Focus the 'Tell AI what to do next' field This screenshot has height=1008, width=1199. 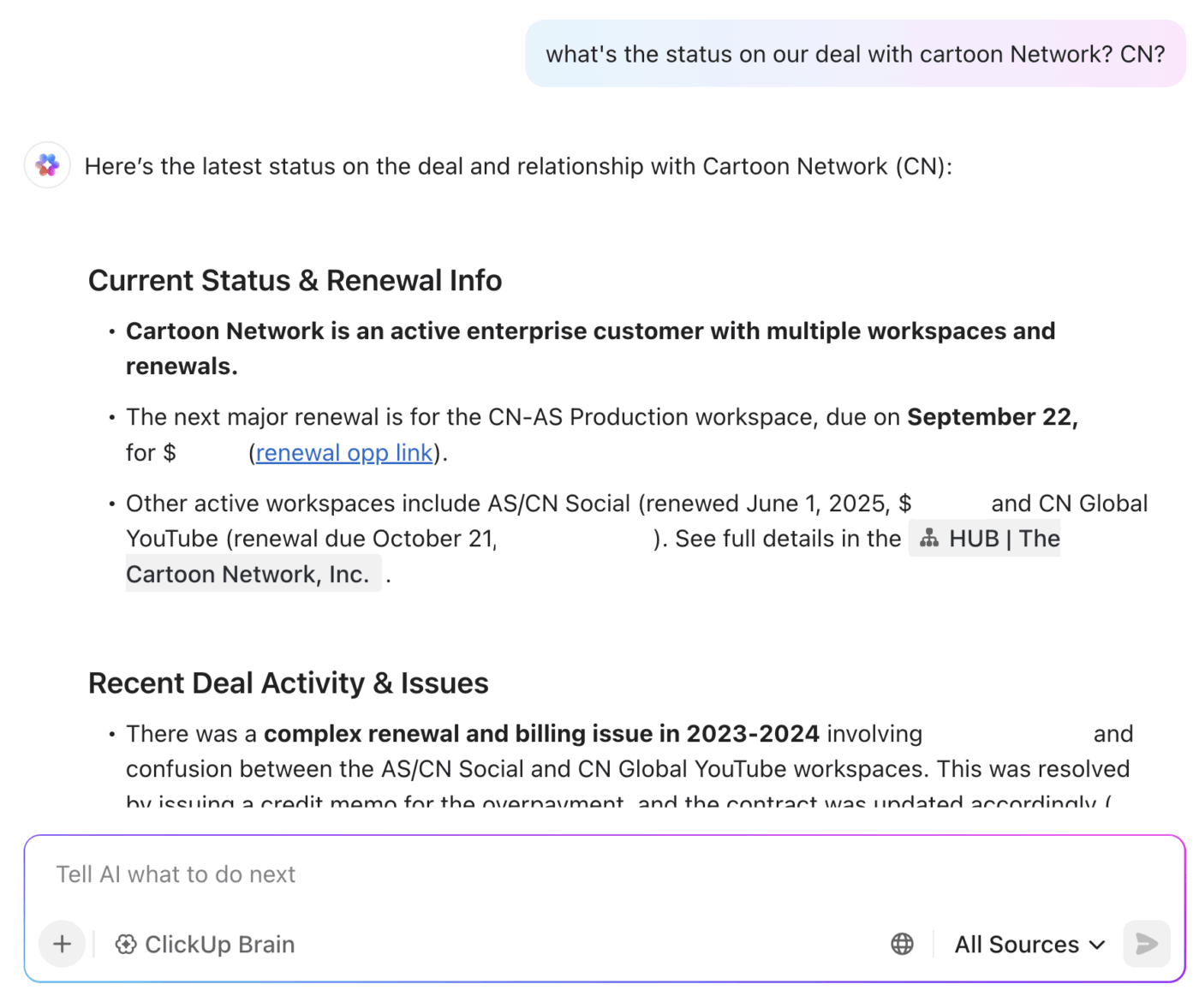point(604,874)
